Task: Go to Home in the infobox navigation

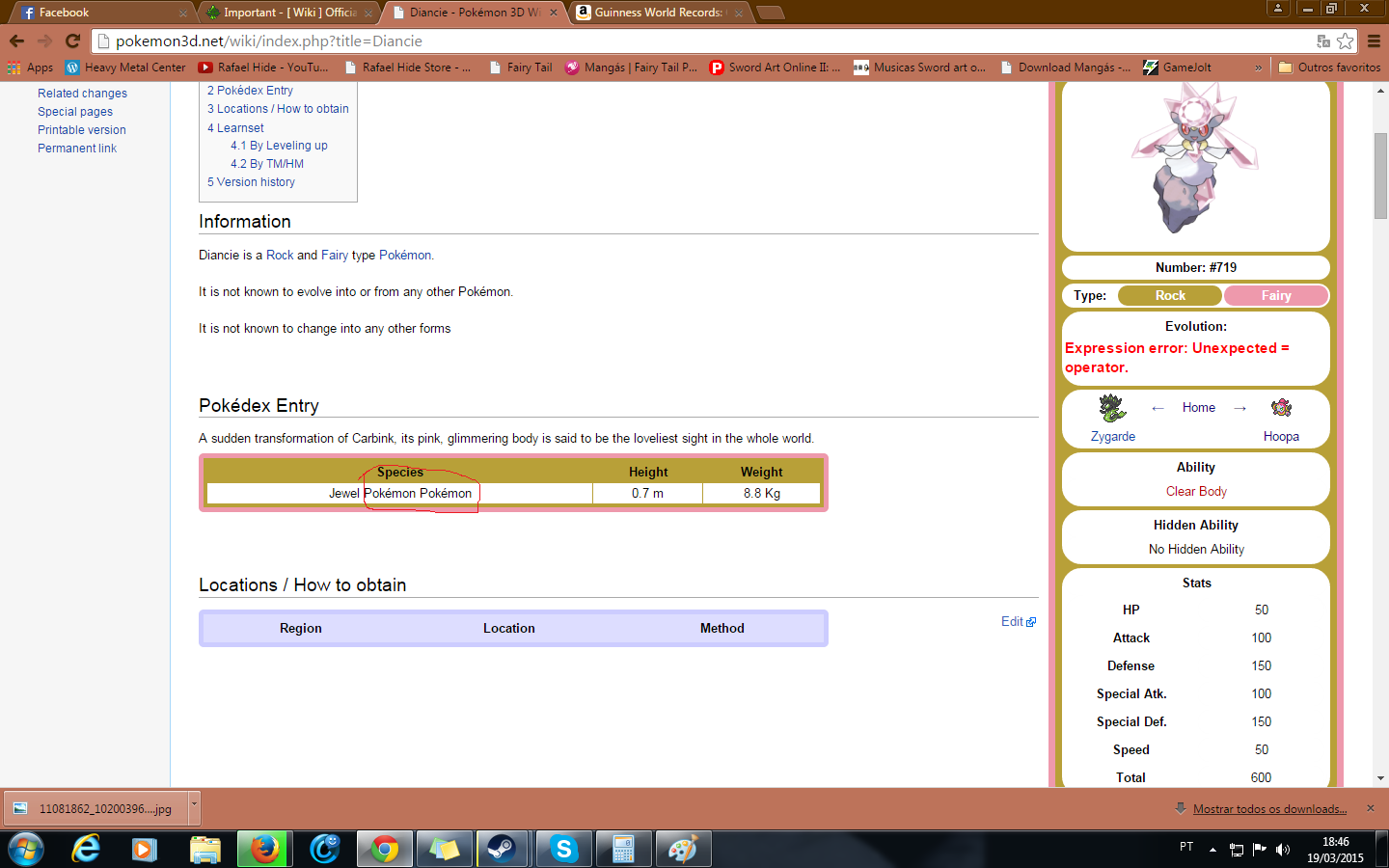Action: point(1199,408)
